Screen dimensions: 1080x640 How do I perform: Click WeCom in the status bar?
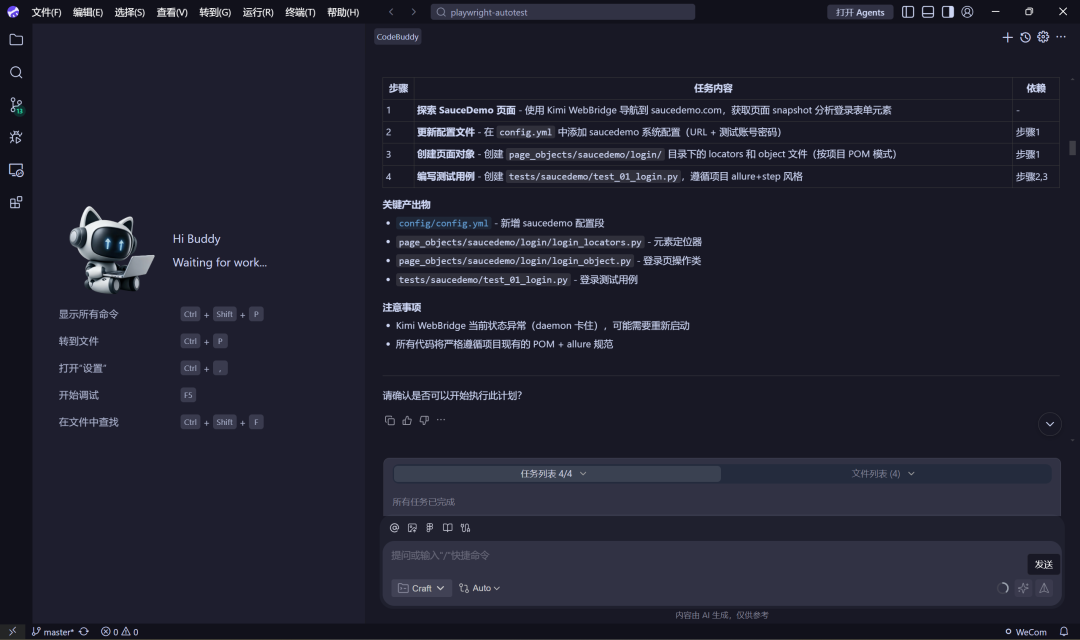pos(1026,632)
